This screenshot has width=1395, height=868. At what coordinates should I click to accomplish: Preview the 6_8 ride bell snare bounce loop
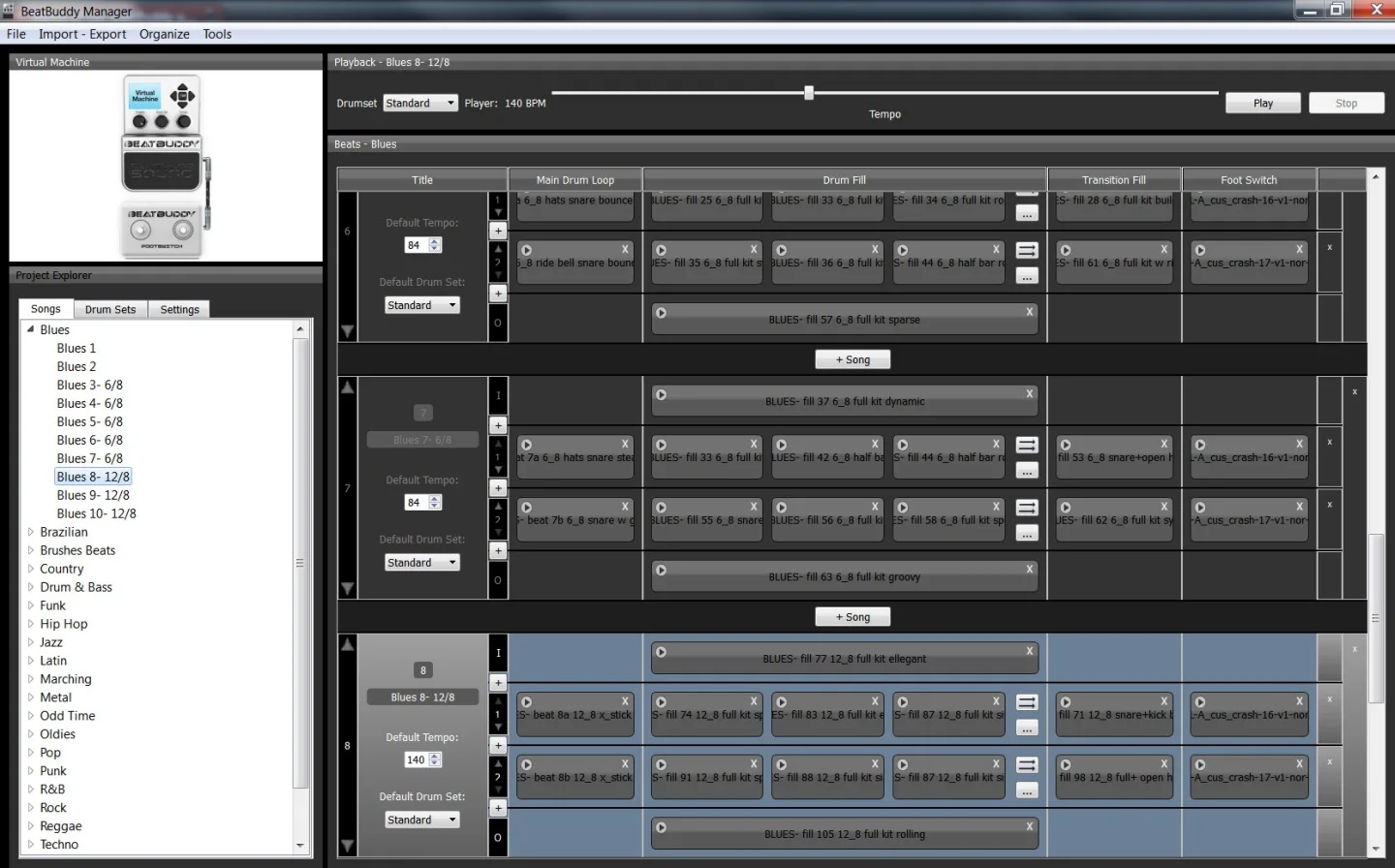(x=527, y=250)
